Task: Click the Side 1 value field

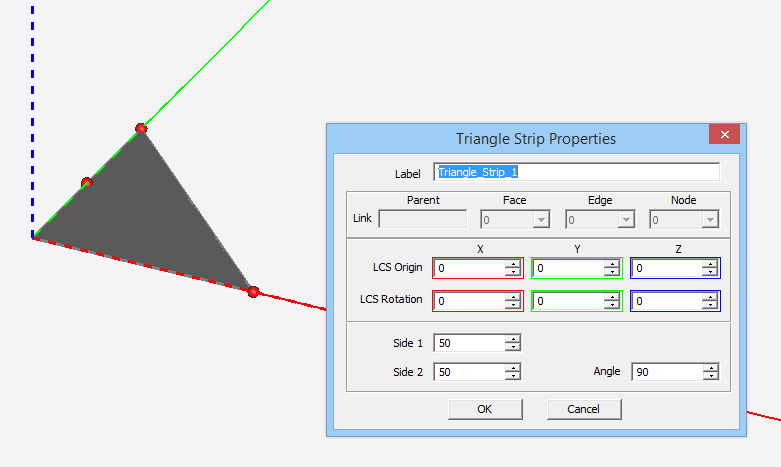Action: tap(470, 343)
